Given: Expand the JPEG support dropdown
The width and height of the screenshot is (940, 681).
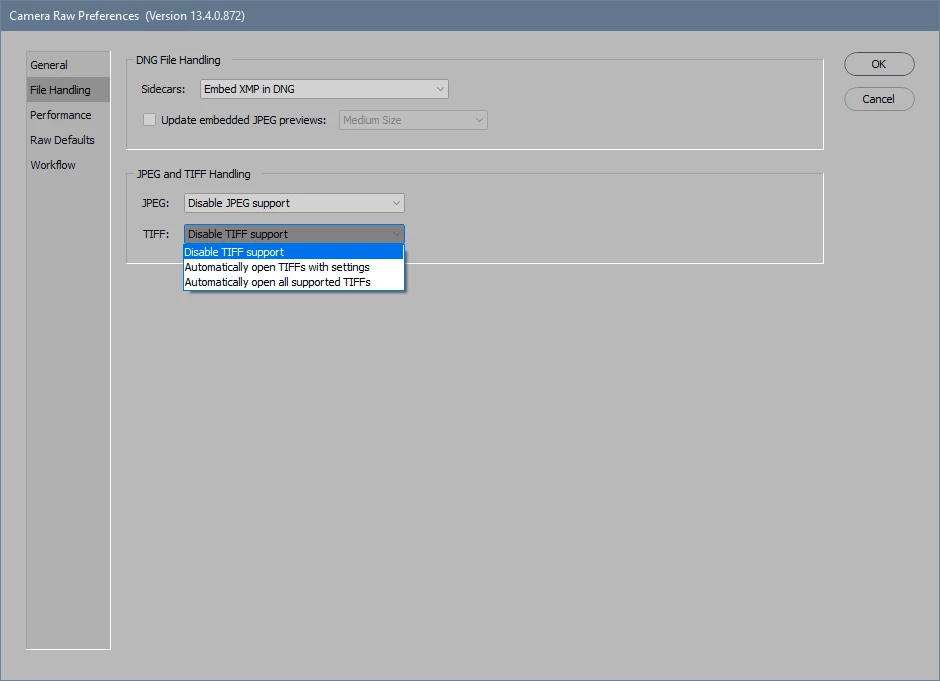Looking at the screenshot, I should [294, 203].
